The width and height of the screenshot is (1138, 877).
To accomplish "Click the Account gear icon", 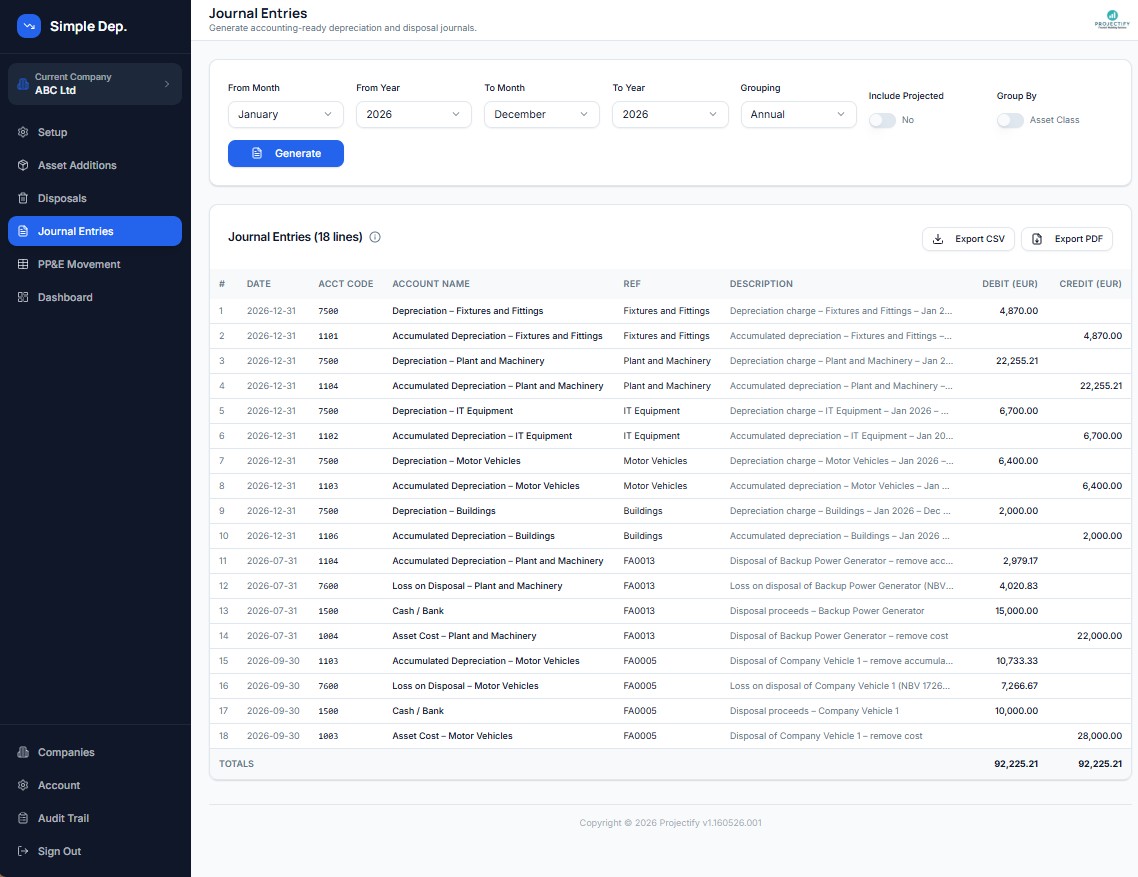I will point(23,785).
